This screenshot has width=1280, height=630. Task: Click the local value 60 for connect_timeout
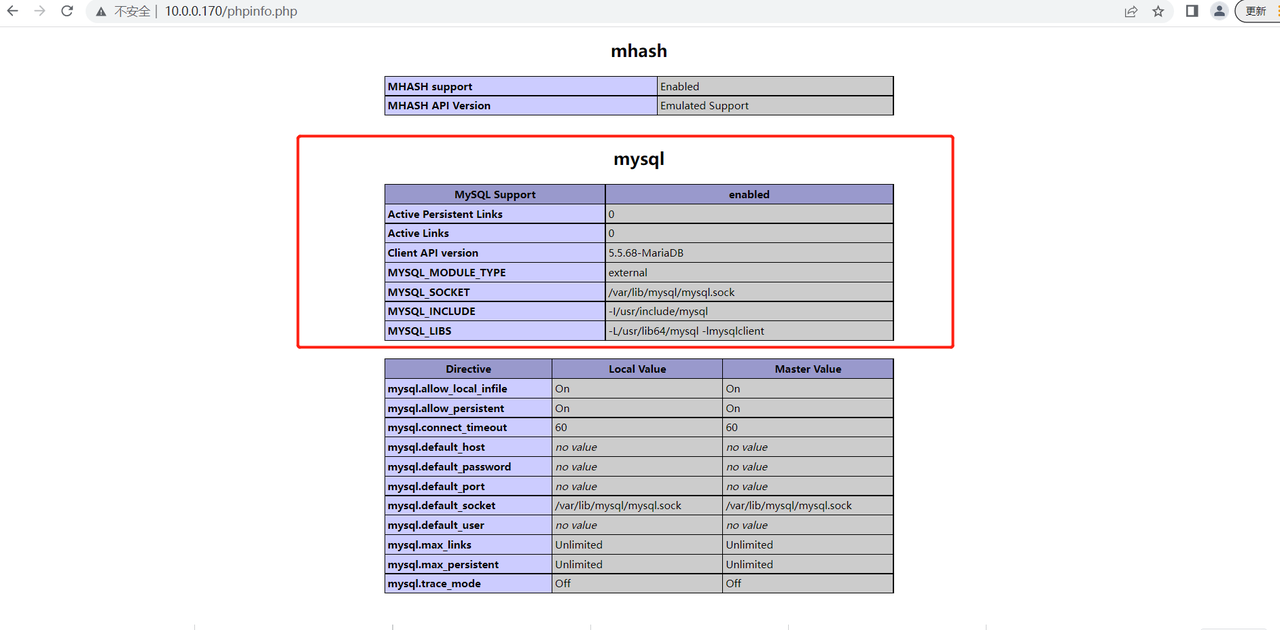[562, 428]
